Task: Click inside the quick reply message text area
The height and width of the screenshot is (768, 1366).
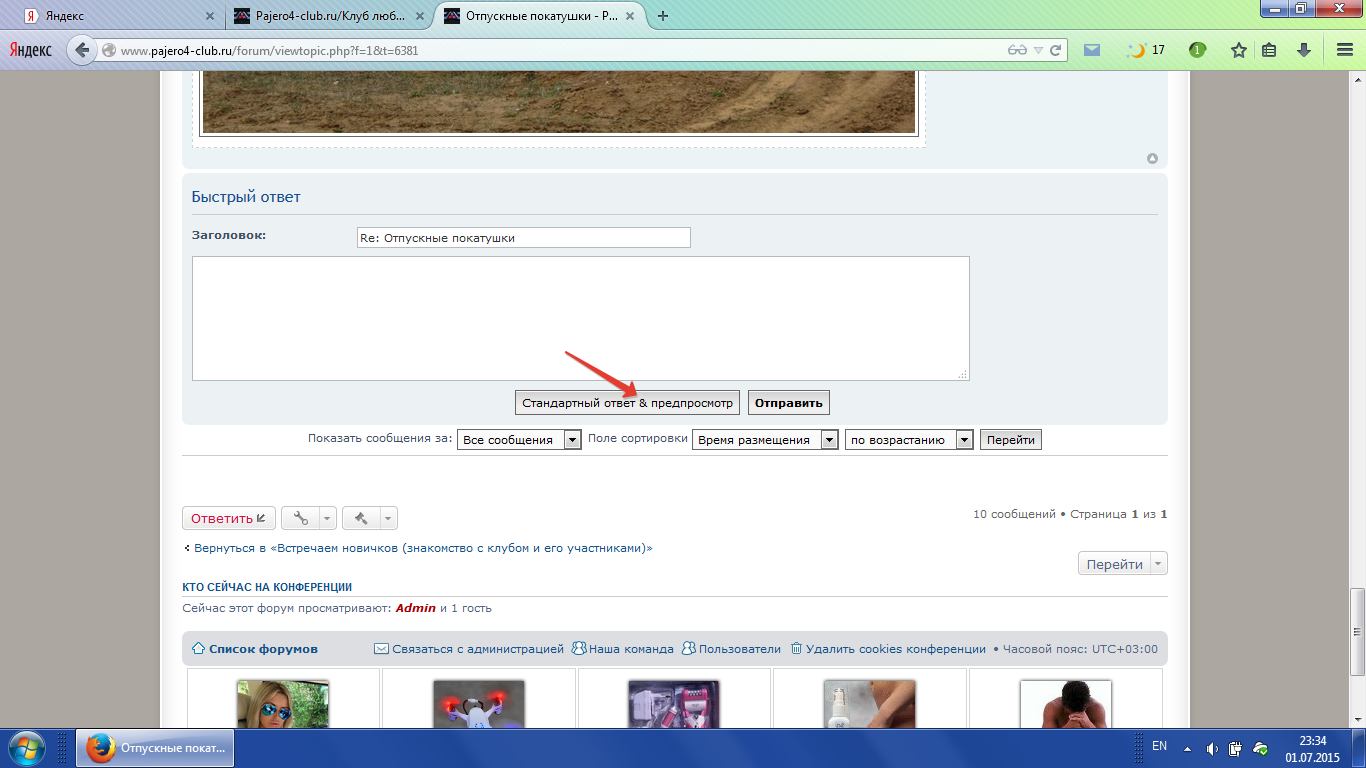Action: (x=580, y=318)
